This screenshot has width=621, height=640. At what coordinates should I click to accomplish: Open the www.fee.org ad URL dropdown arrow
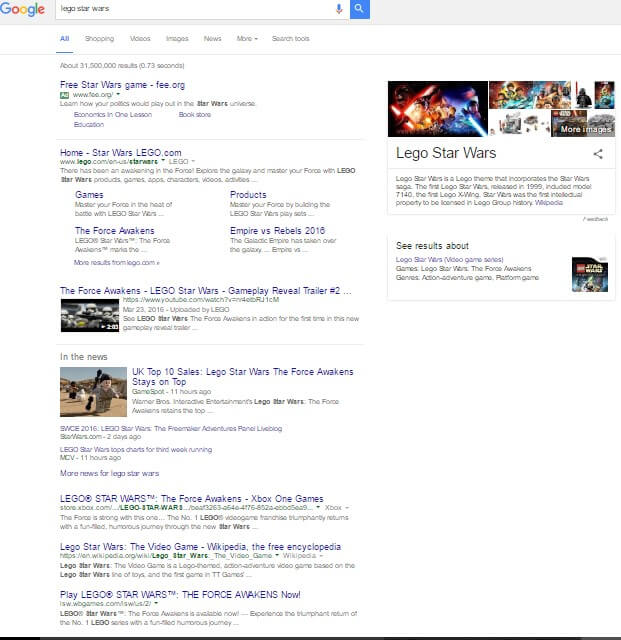click(x=118, y=94)
